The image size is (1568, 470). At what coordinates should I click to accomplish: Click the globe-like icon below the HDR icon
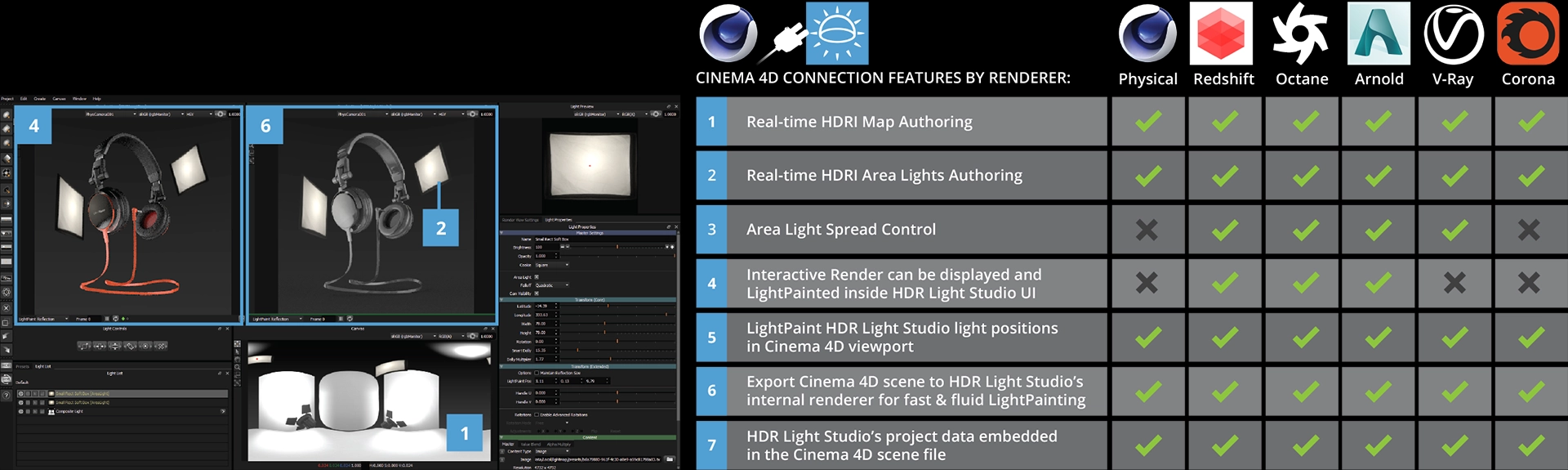6,379
